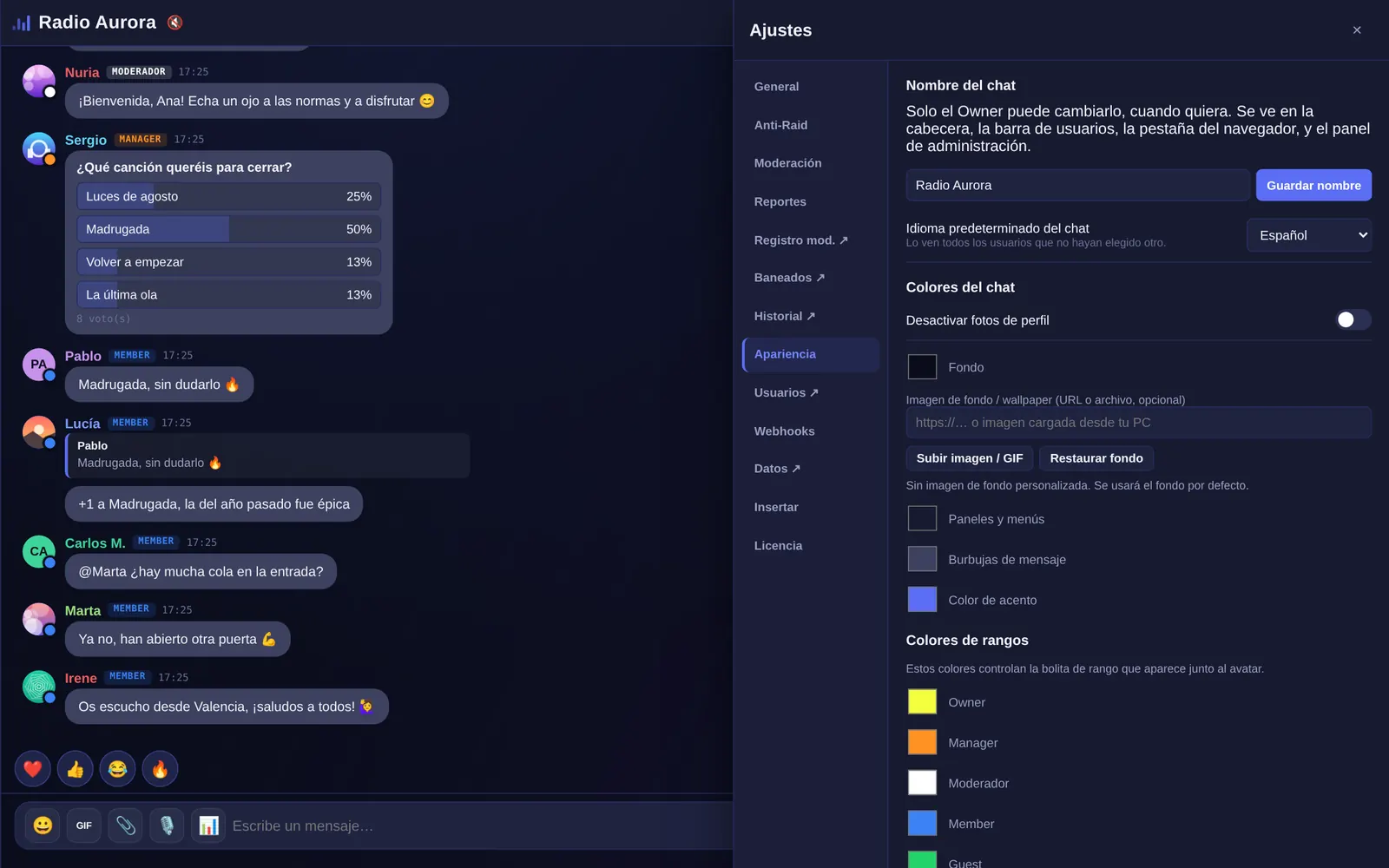Open the GIF picker
The height and width of the screenshot is (868, 1389).
click(84, 825)
